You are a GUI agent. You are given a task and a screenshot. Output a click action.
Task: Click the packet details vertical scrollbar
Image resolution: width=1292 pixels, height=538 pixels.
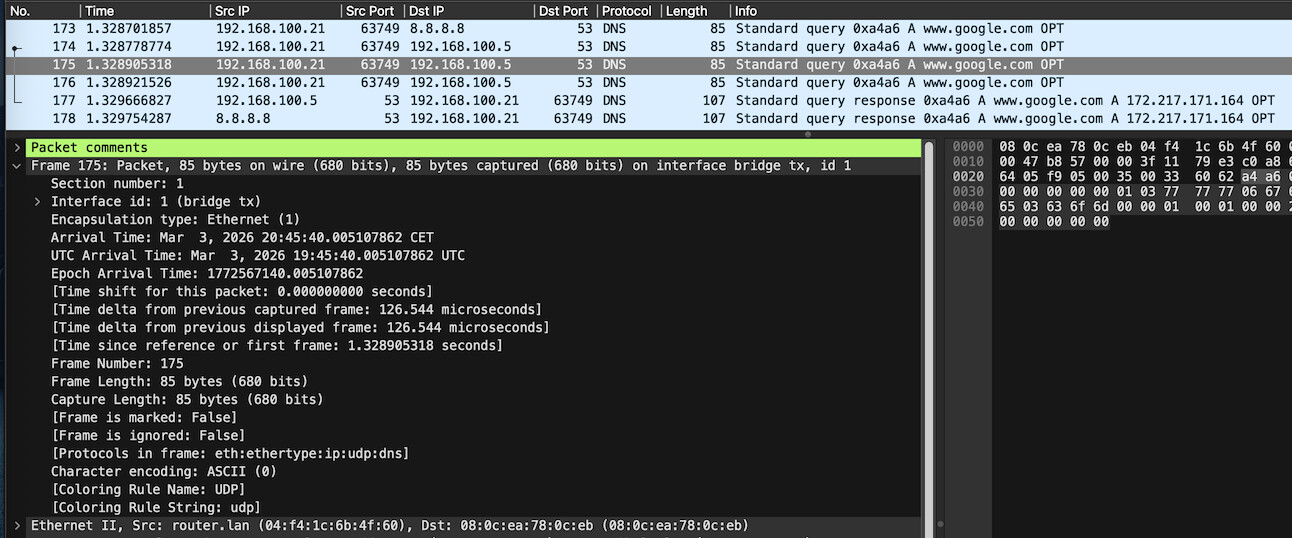(x=930, y=300)
